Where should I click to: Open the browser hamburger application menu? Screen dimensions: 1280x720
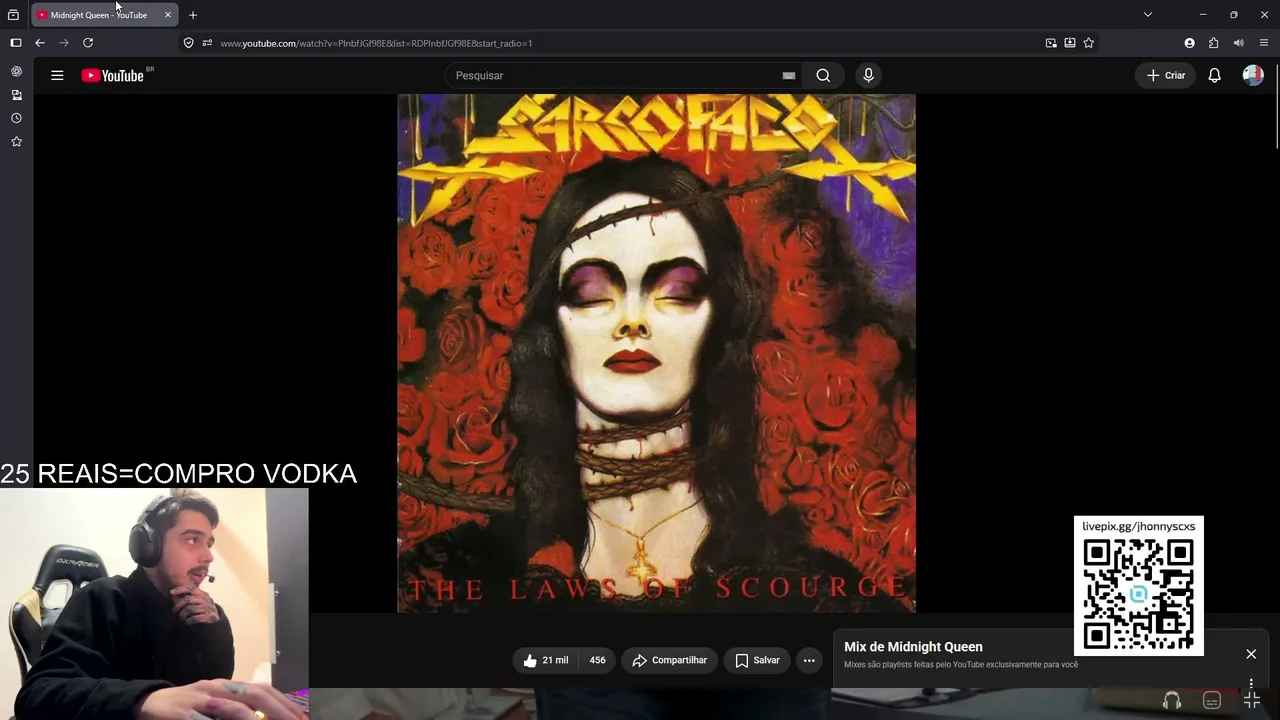1264,43
